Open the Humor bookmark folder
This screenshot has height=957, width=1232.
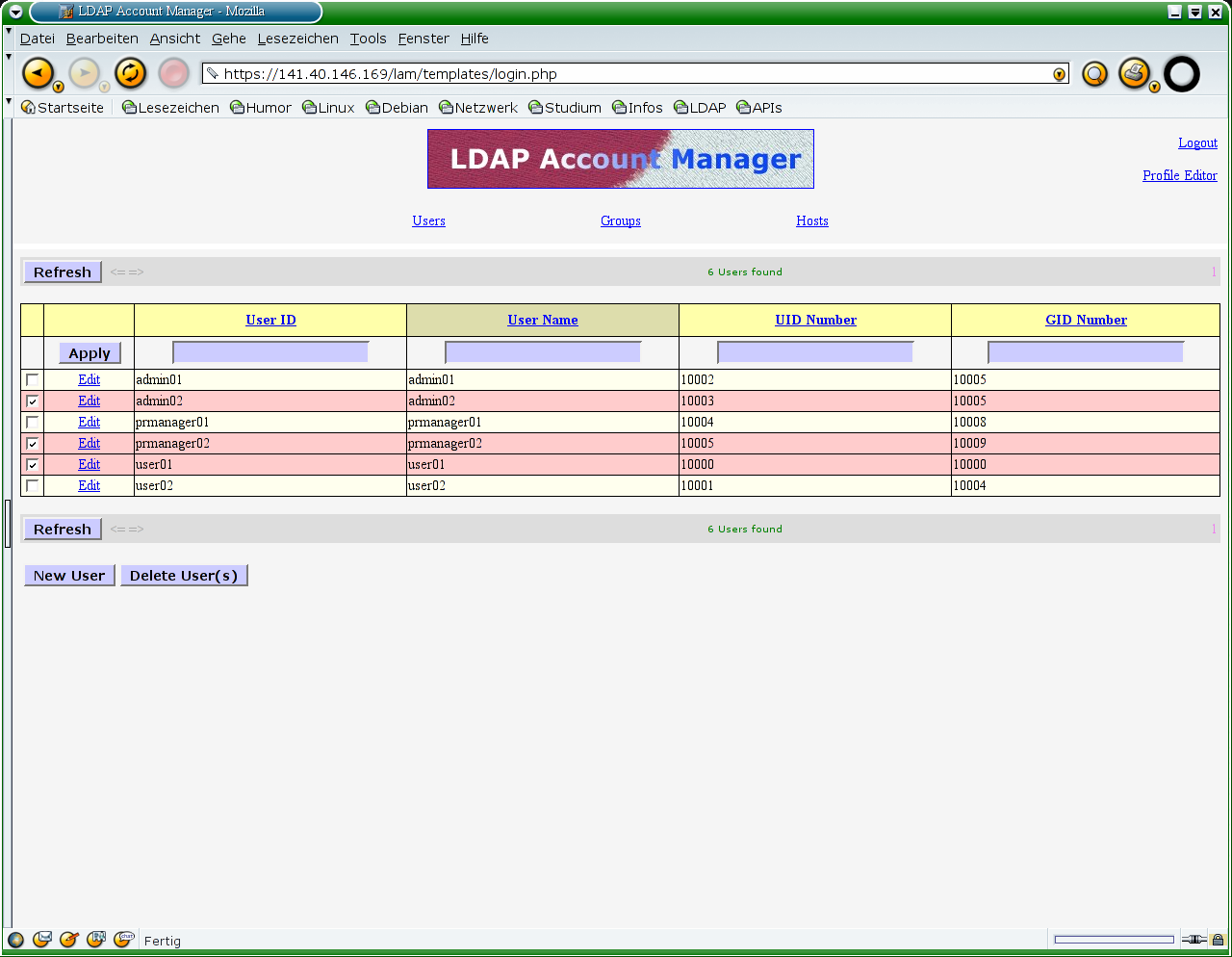(x=261, y=108)
